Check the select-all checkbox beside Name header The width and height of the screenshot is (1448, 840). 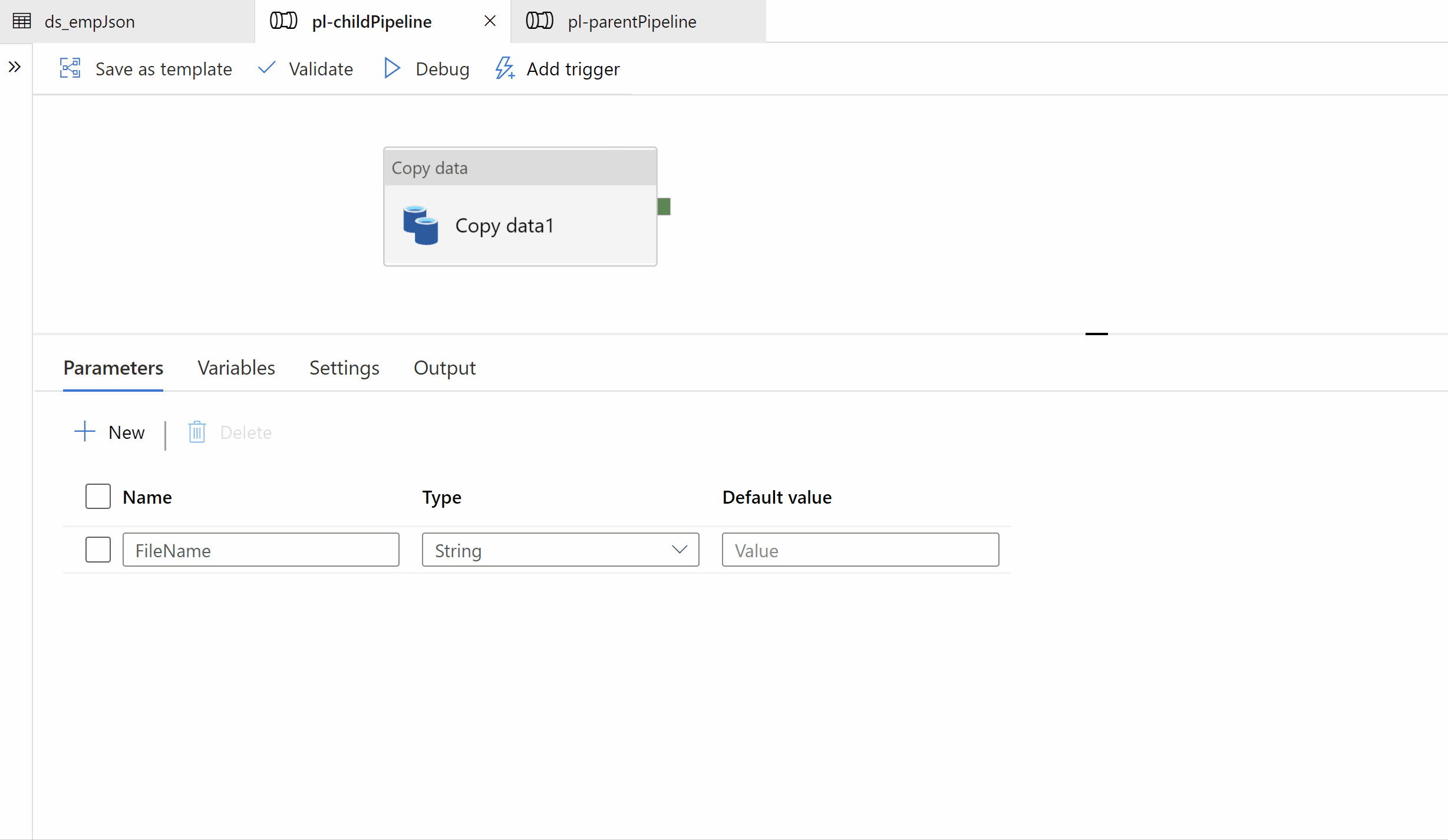(98, 497)
